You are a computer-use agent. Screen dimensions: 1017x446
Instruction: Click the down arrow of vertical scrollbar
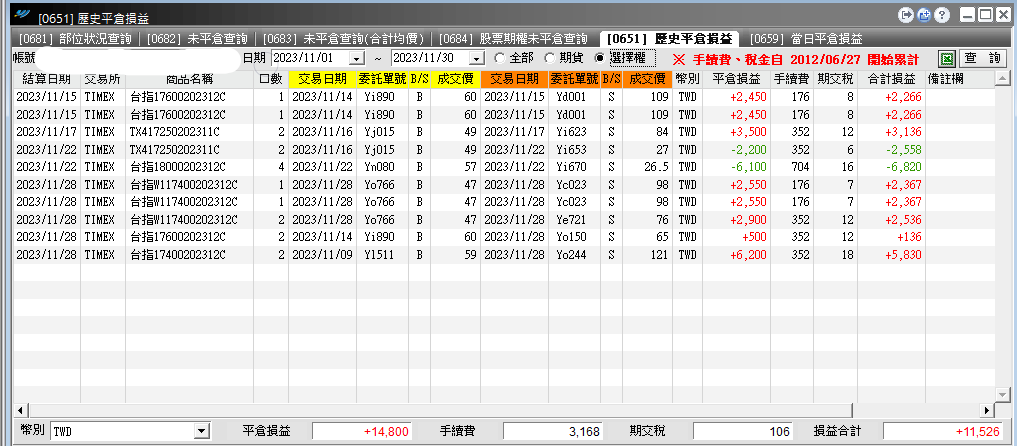(1002, 394)
